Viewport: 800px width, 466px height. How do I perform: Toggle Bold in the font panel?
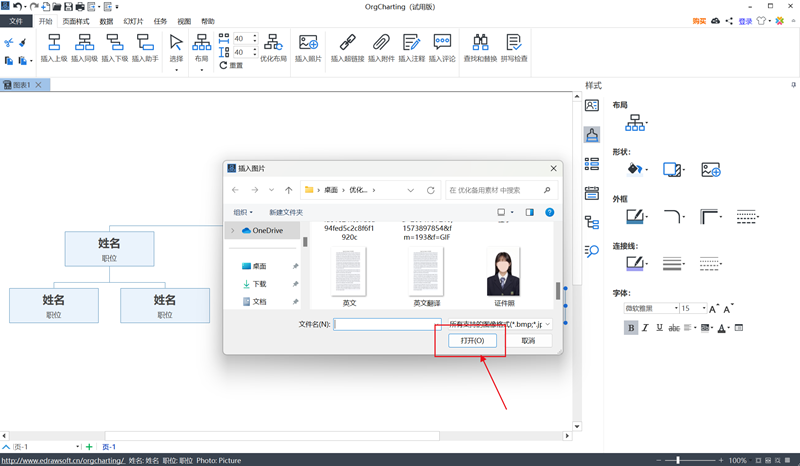[631, 328]
